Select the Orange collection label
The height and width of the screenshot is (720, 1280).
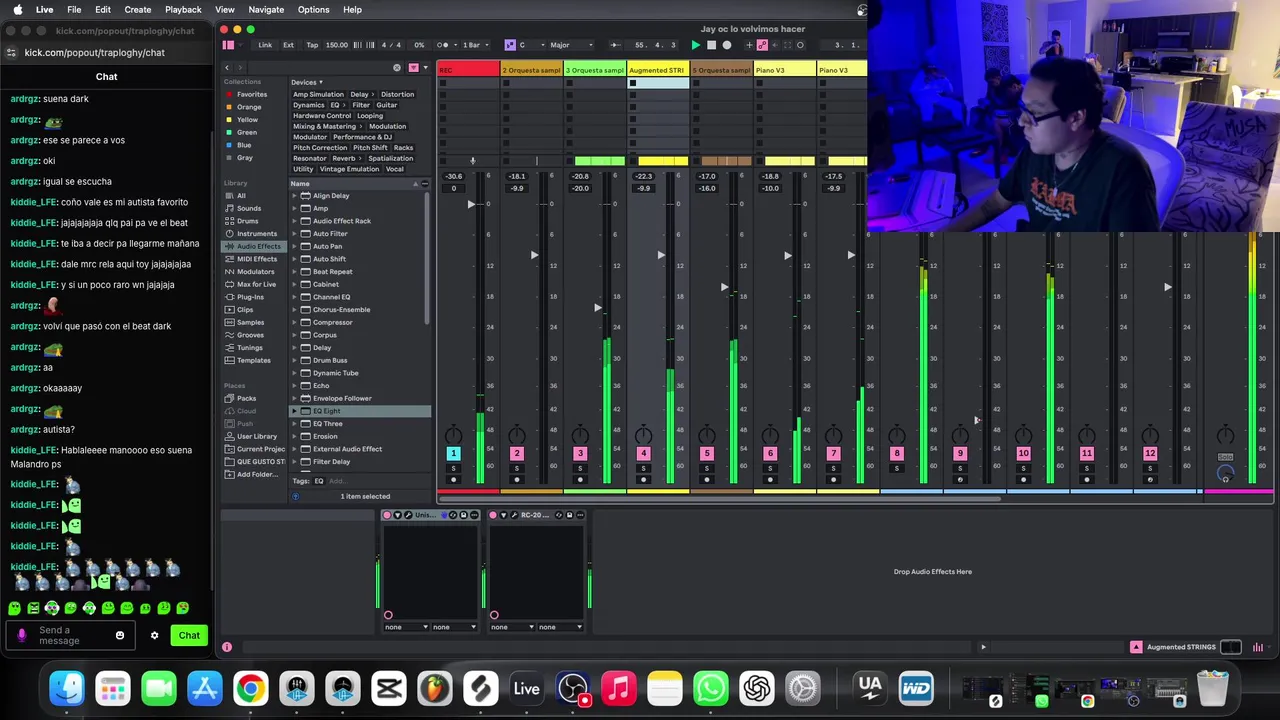(249, 107)
